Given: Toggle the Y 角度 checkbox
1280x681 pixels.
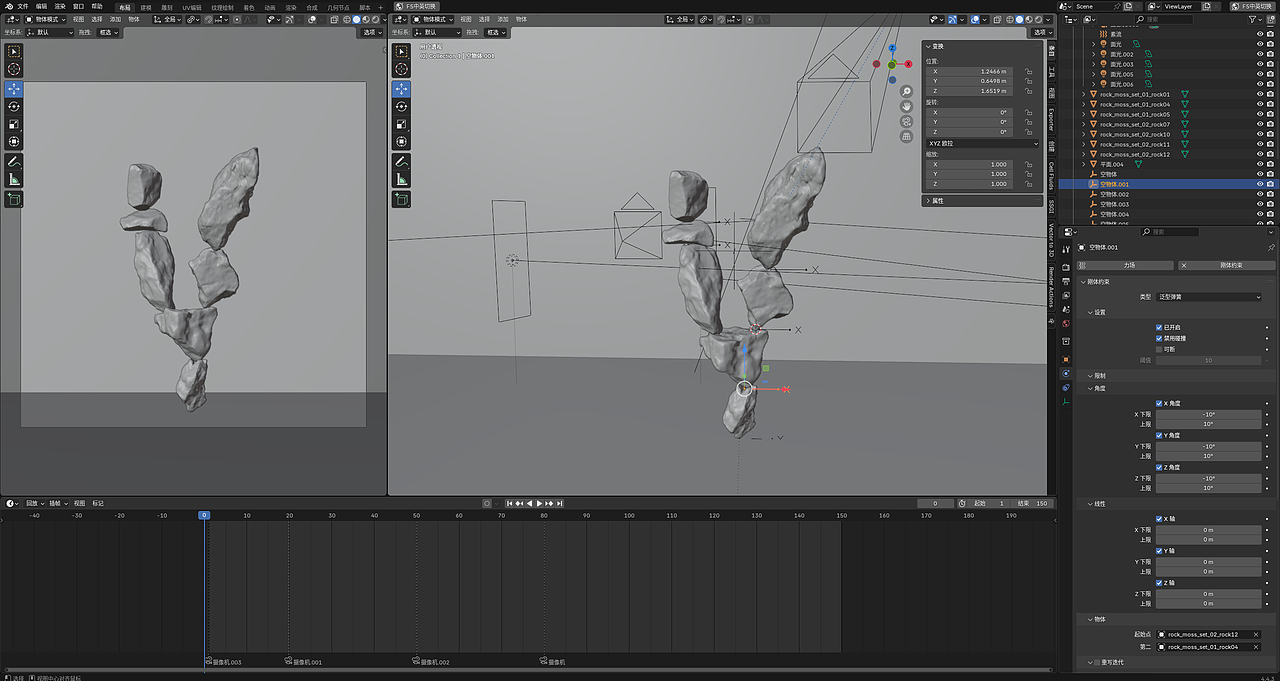Looking at the screenshot, I should pyautogui.click(x=1159, y=435).
